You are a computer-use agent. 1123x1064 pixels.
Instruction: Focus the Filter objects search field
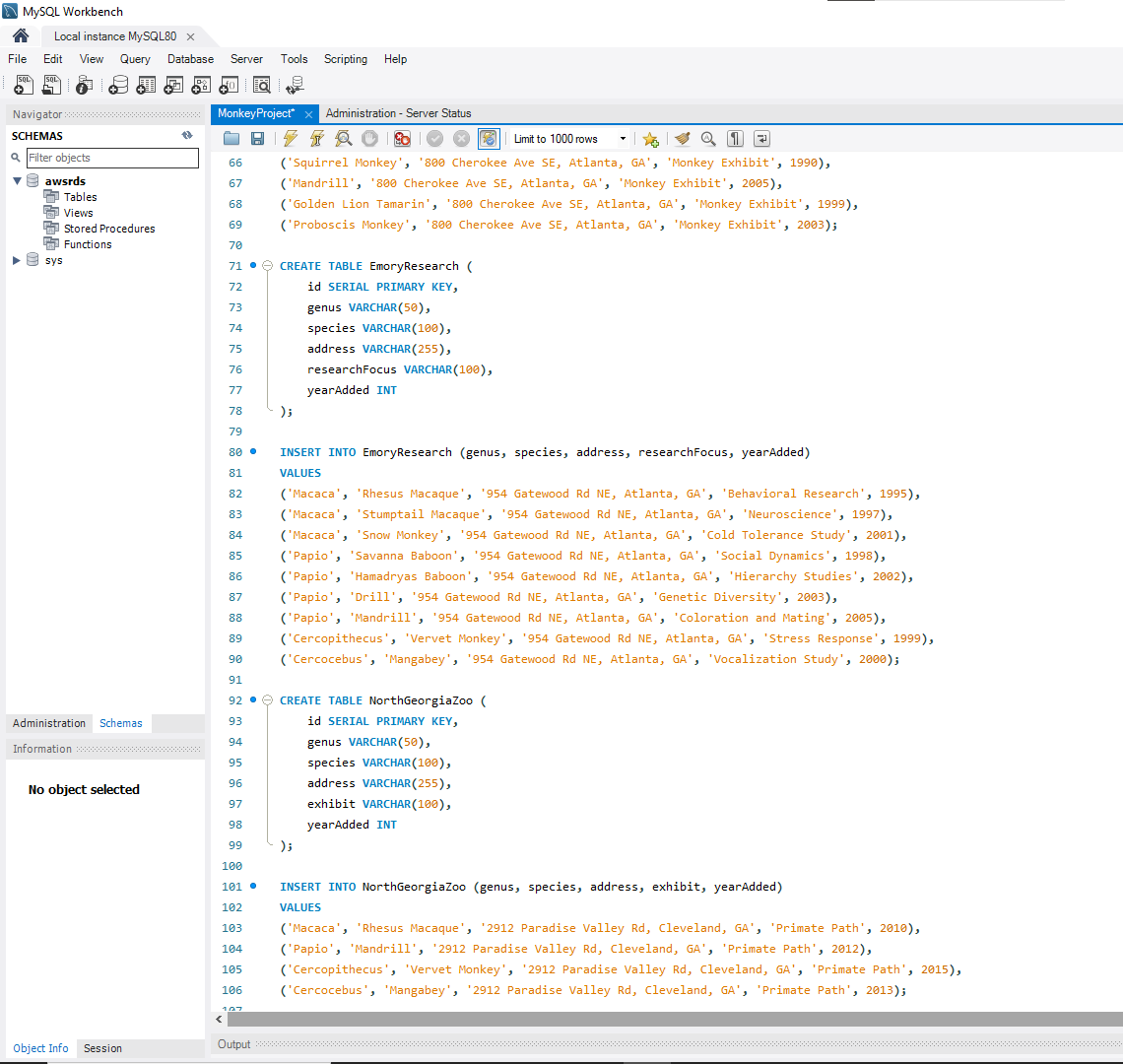(x=112, y=158)
